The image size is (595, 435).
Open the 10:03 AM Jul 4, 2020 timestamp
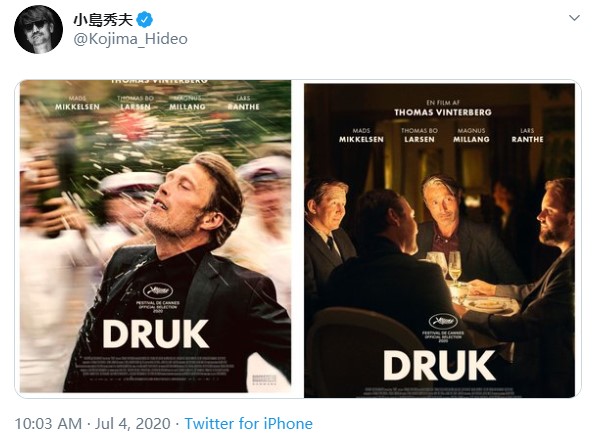click(x=92, y=424)
